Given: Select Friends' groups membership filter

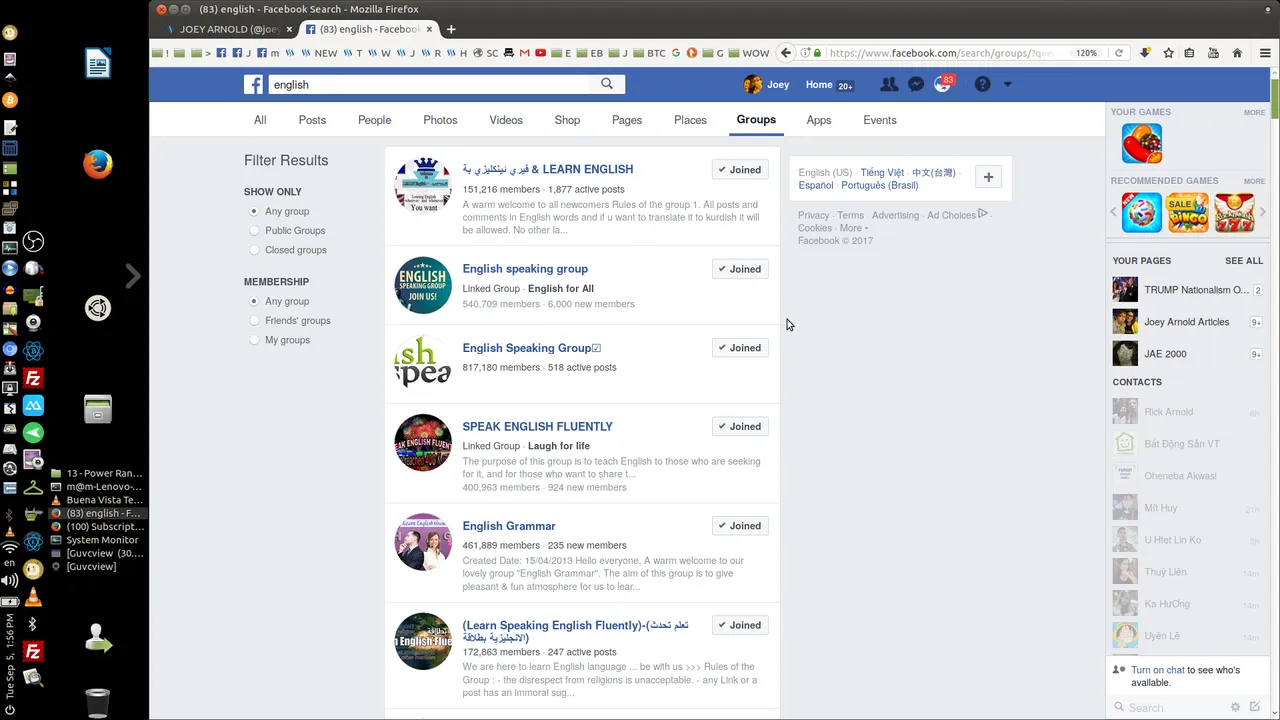Looking at the screenshot, I should coord(254,320).
